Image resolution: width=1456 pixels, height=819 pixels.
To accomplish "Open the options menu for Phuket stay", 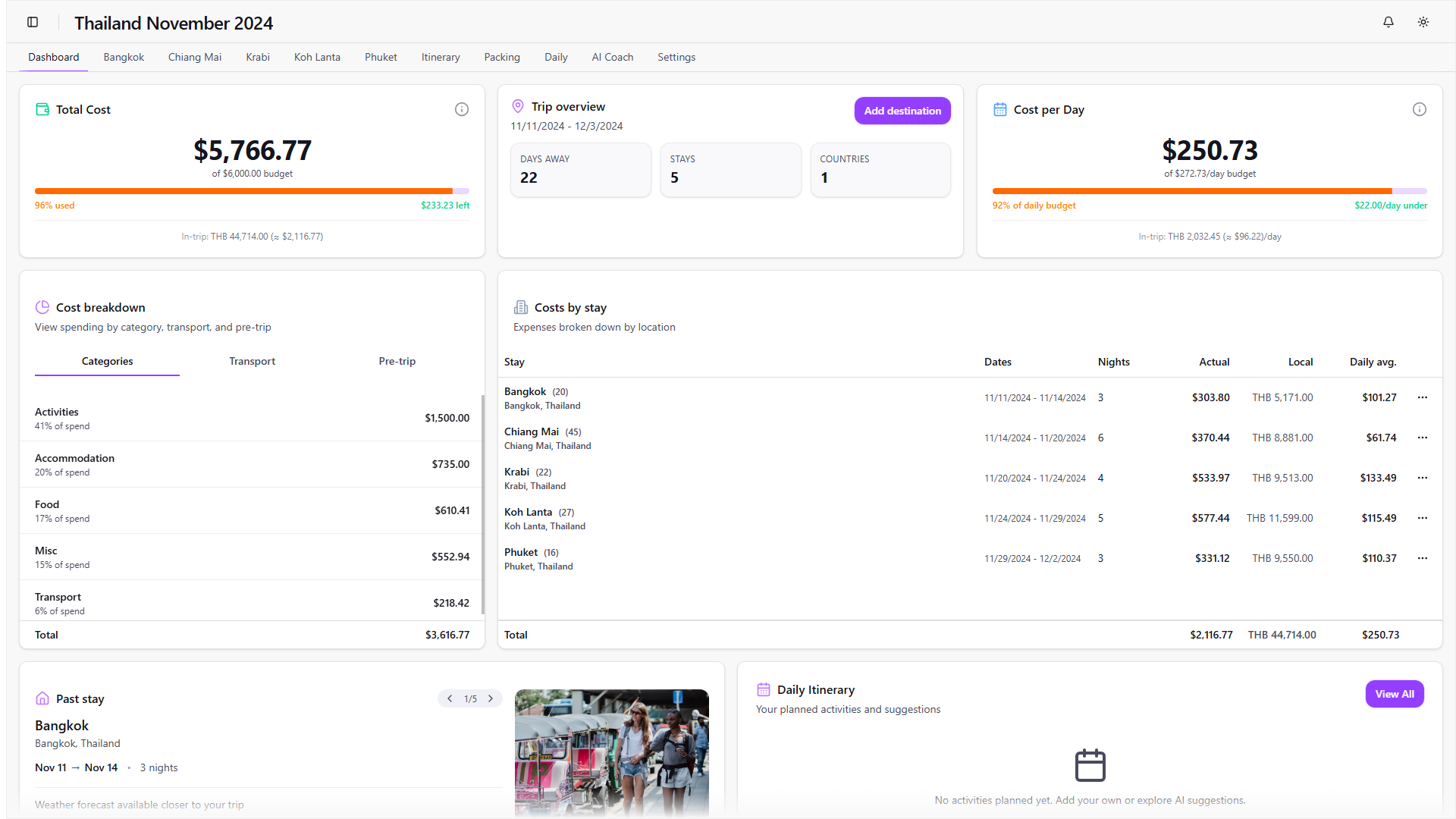I will [x=1422, y=558].
